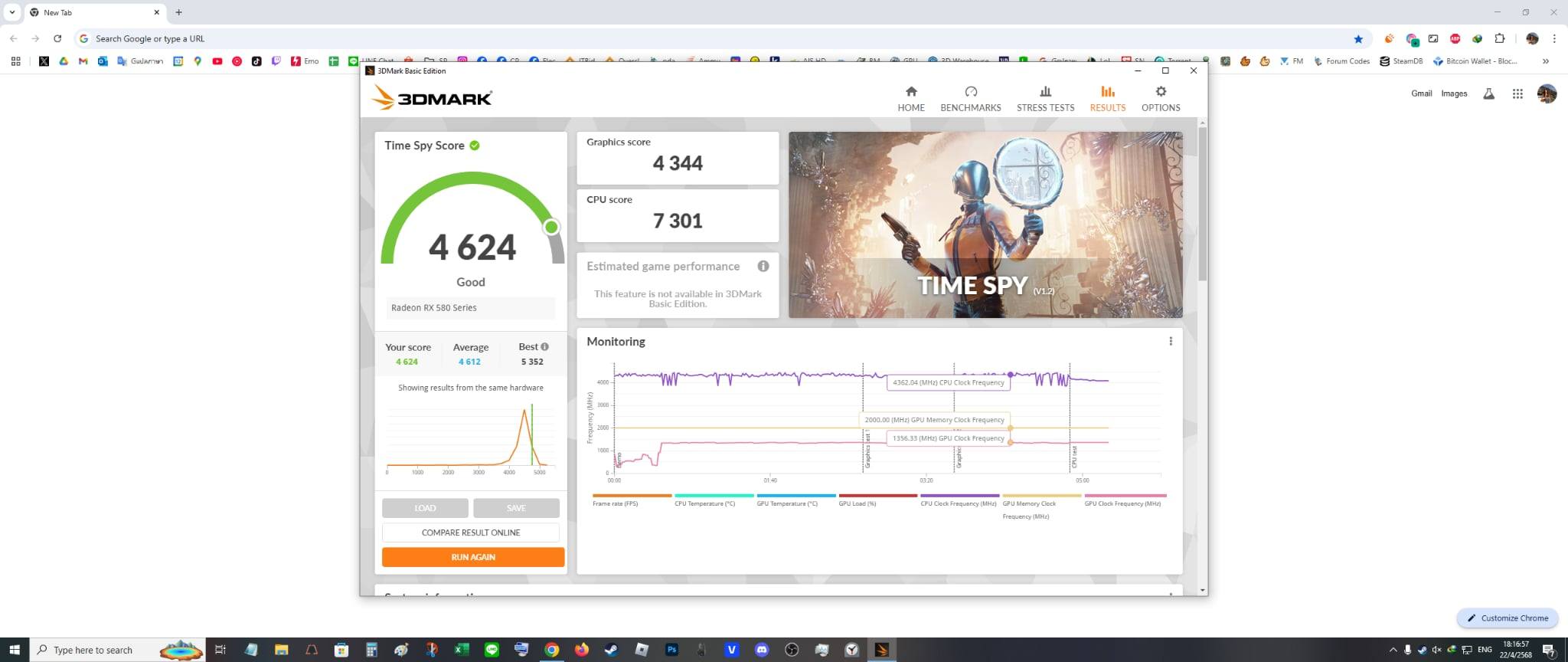This screenshot has width=1568, height=662.
Task: Open the Gmail bookmark icon
Action: tap(83, 61)
